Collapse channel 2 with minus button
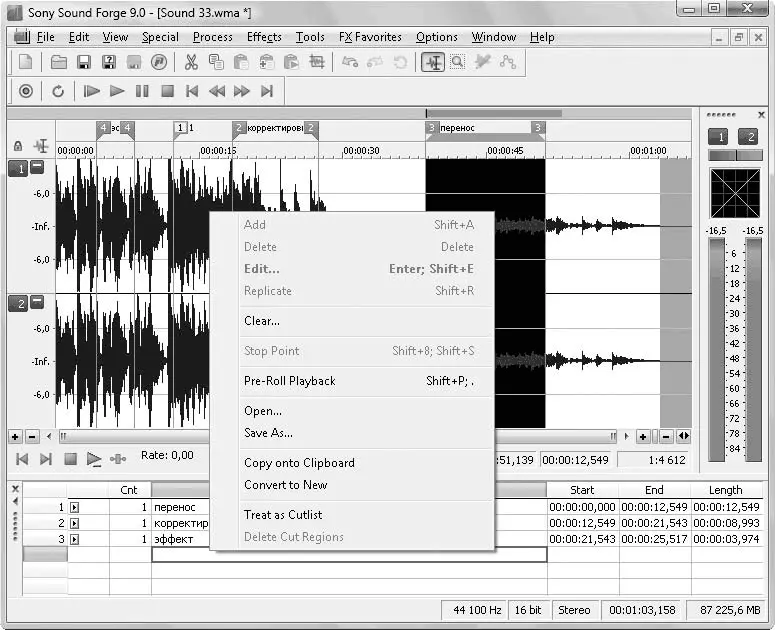 tap(37, 302)
